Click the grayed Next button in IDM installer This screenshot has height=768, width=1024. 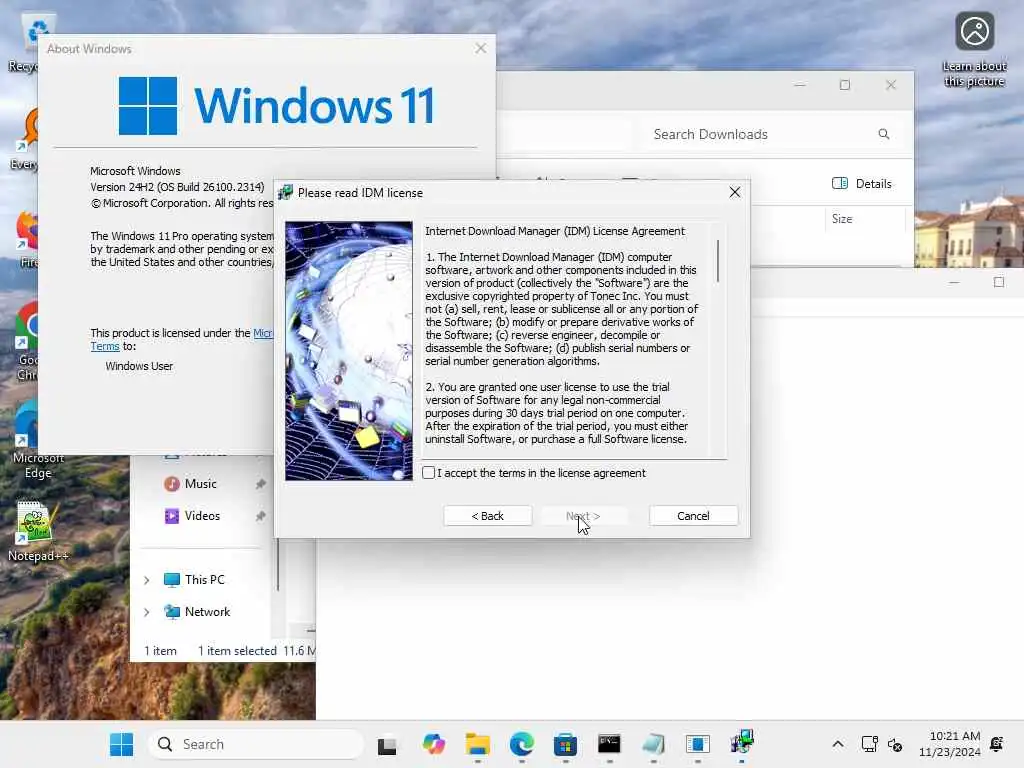[x=583, y=516]
